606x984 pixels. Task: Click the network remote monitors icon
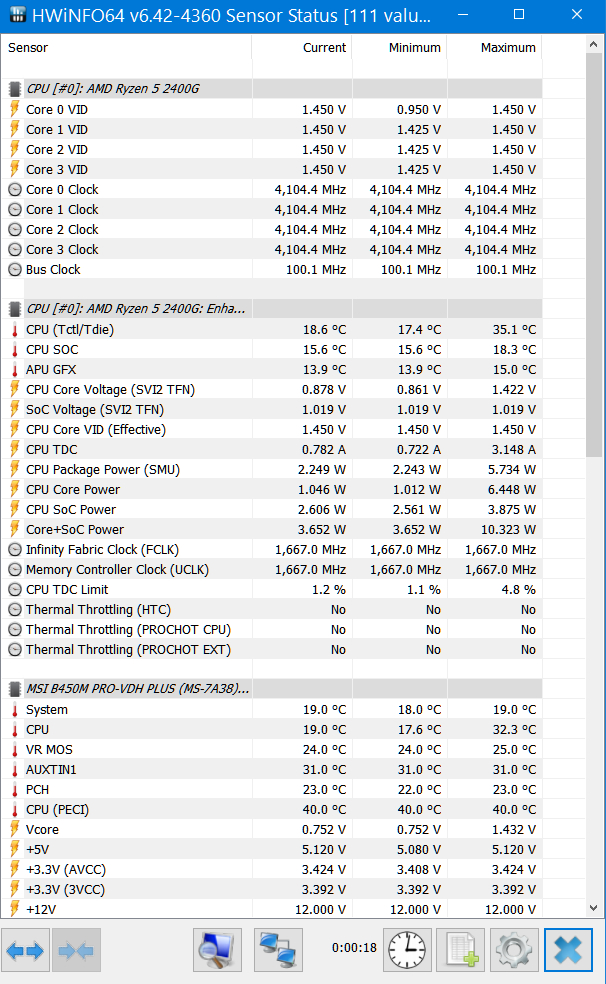pos(279,951)
